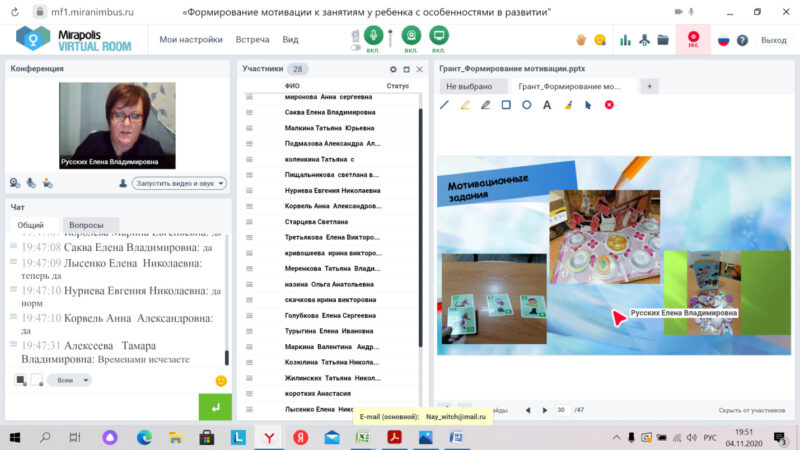Screen dimensions: 800x450
Task: Toggle the green webcam button
Action: point(411,35)
